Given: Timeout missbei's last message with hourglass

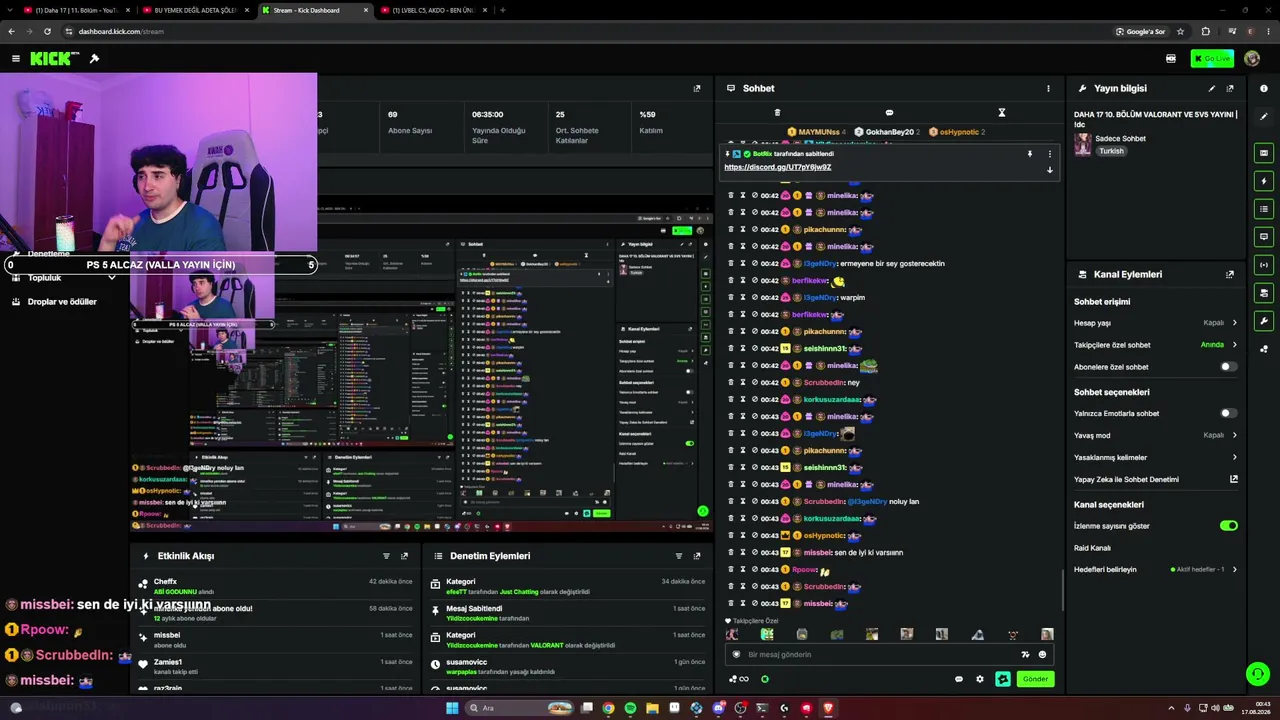Looking at the screenshot, I should 742,604.
